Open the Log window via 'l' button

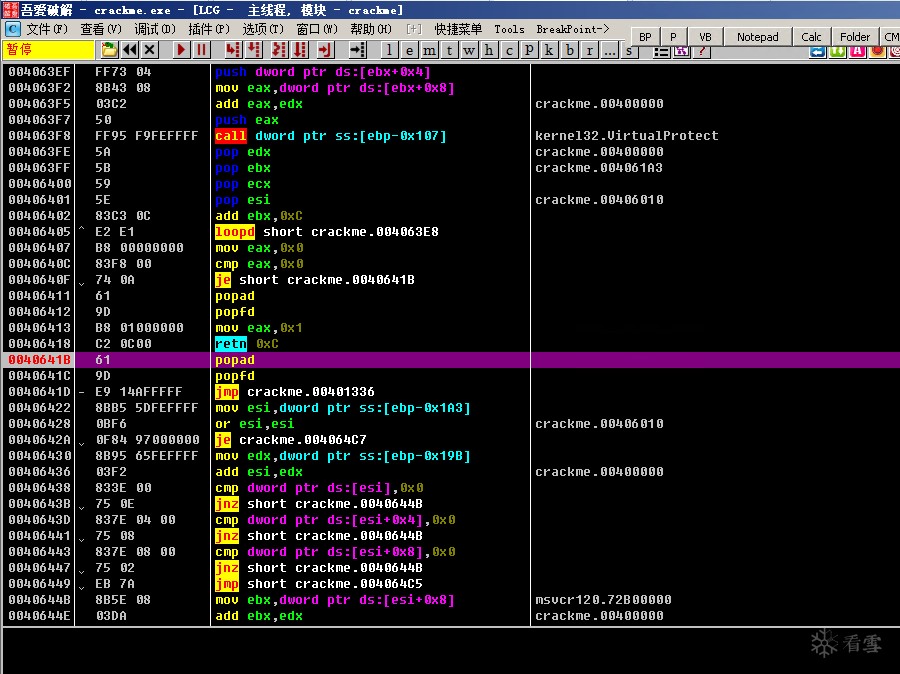click(390, 50)
